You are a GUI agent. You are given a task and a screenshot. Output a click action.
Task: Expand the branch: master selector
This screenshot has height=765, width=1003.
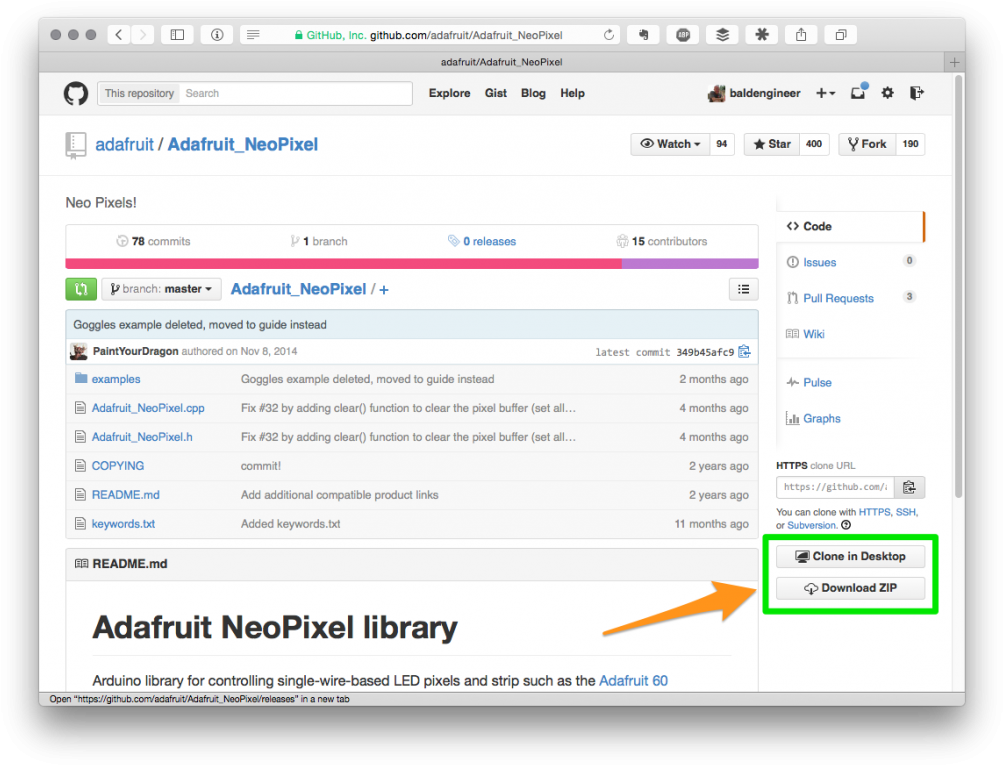pyautogui.click(x=161, y=289)
